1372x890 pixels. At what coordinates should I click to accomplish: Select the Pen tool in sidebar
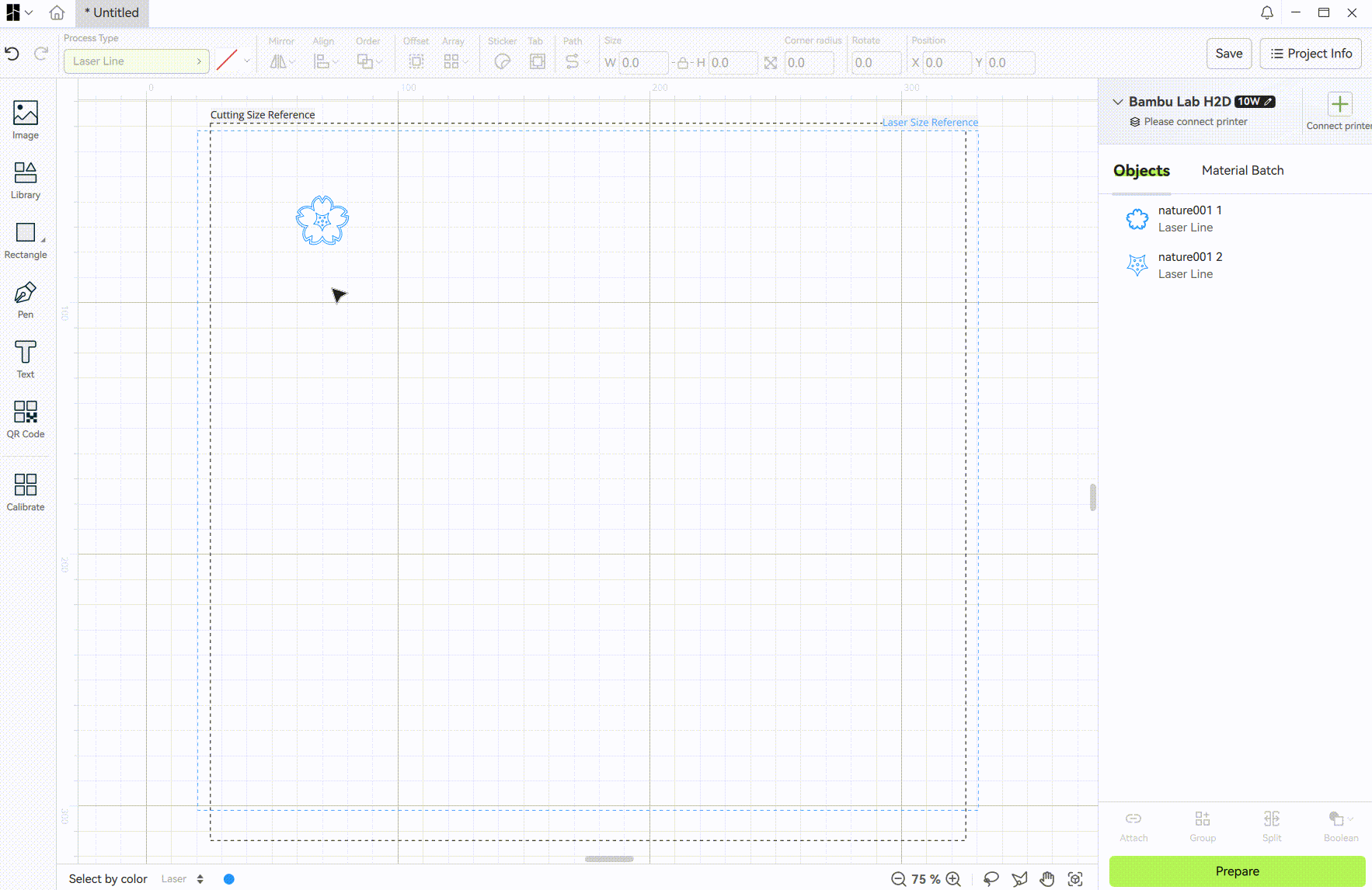pyautogui.click(x=26, y=300)
